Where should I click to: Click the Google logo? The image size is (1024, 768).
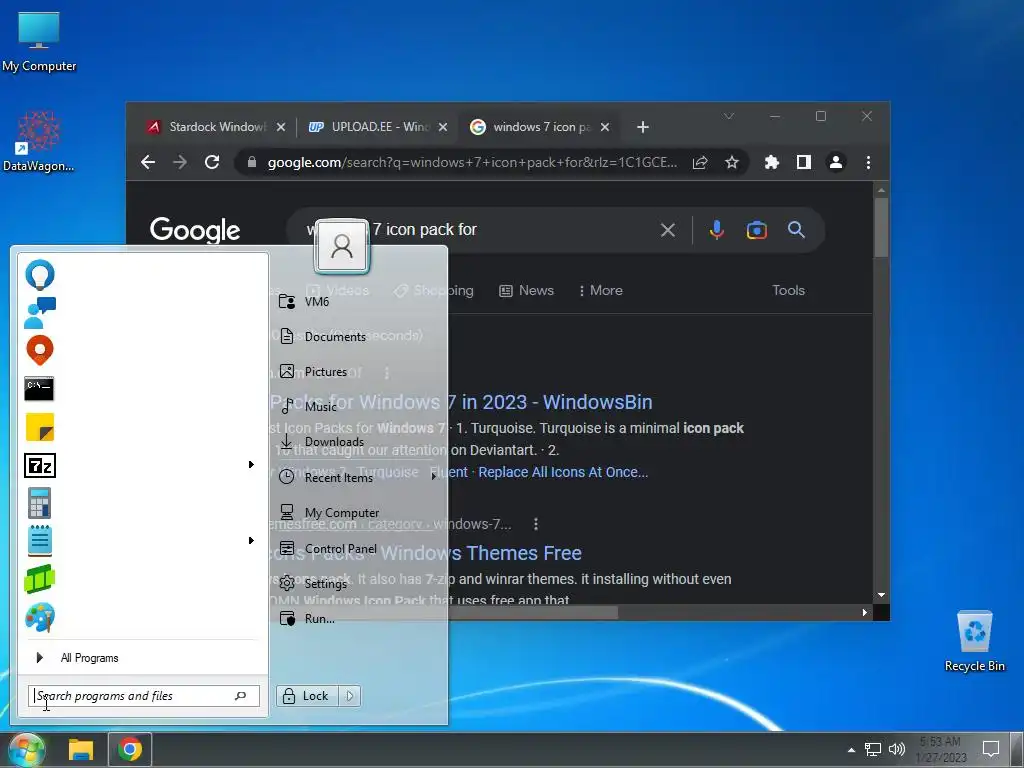click(195, 230)
